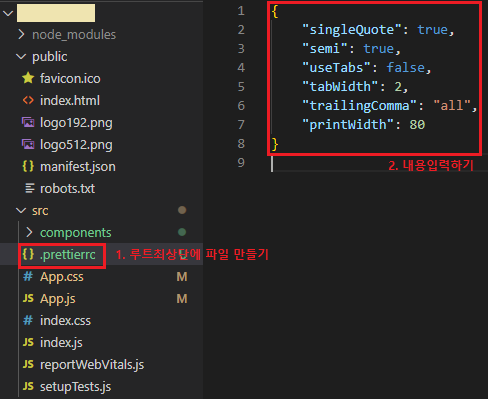Open manifest.json file

tap(78, 167)
